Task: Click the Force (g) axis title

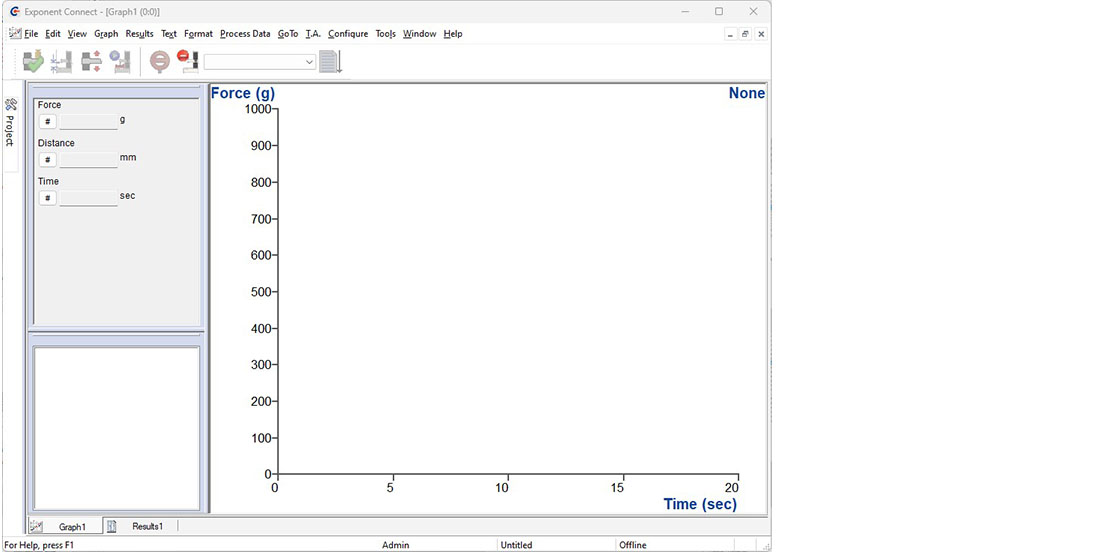Action: point(243,93)
